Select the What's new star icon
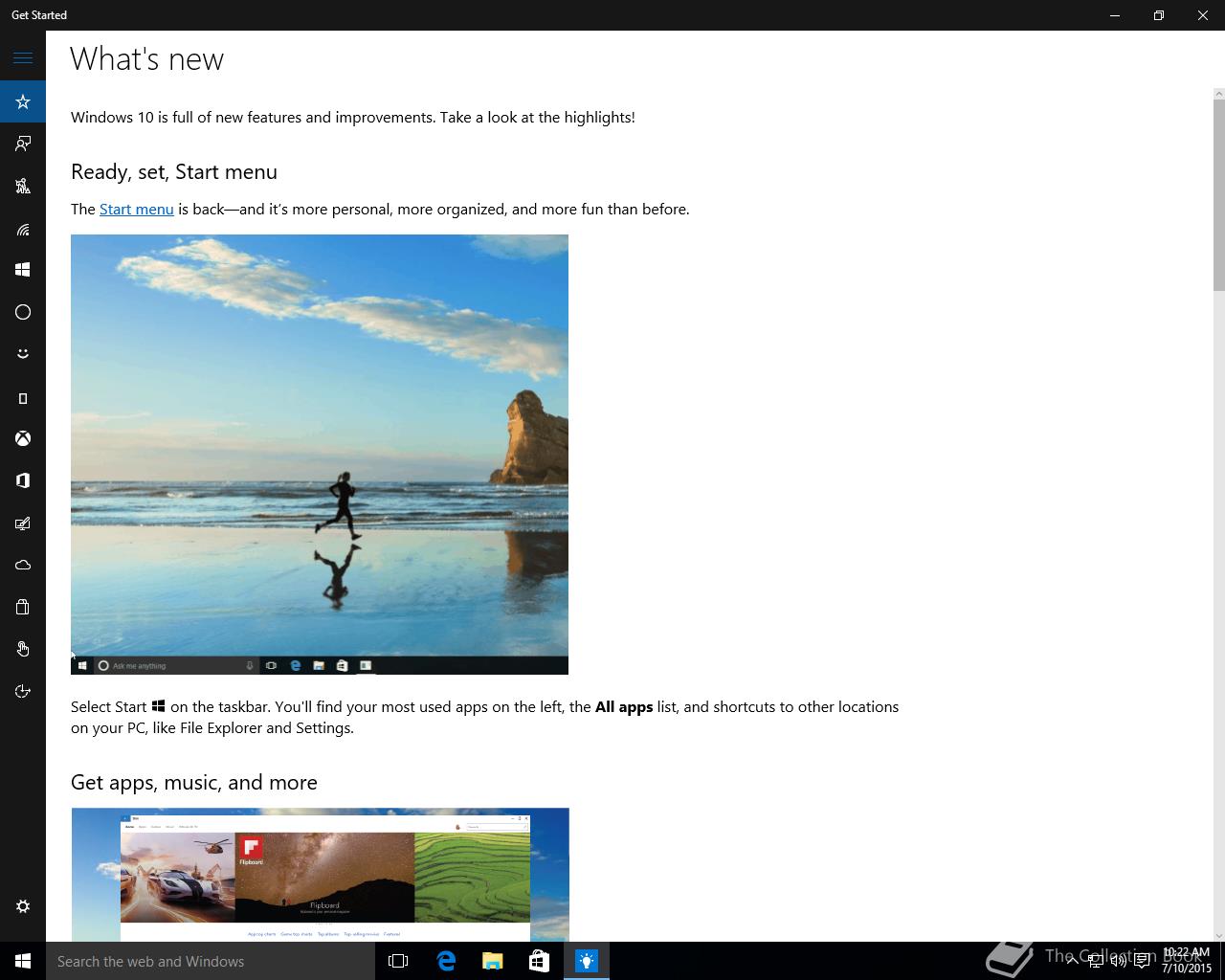This screenshot has width=1225, height=980. click(23, 101)
